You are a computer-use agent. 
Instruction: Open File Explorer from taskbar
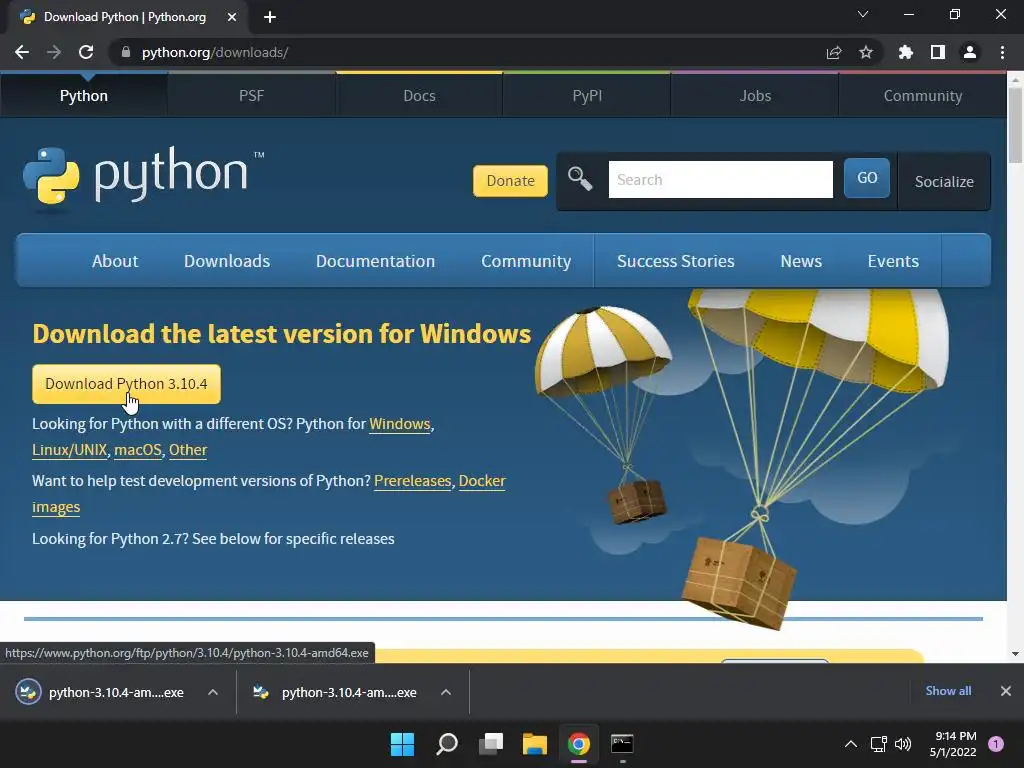534,744
